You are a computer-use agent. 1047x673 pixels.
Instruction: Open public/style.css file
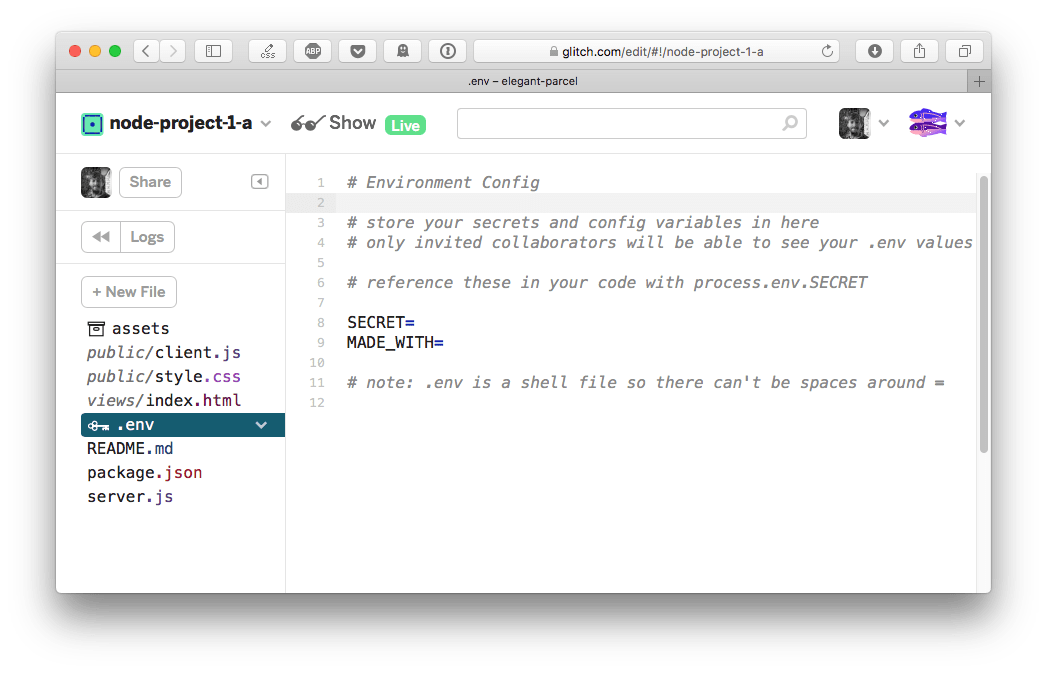pos(164,377)
